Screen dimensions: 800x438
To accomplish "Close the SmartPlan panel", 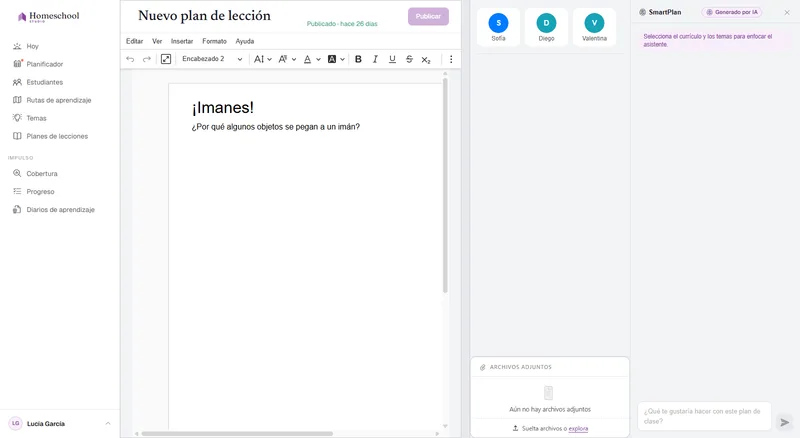I will pos(787,12).
